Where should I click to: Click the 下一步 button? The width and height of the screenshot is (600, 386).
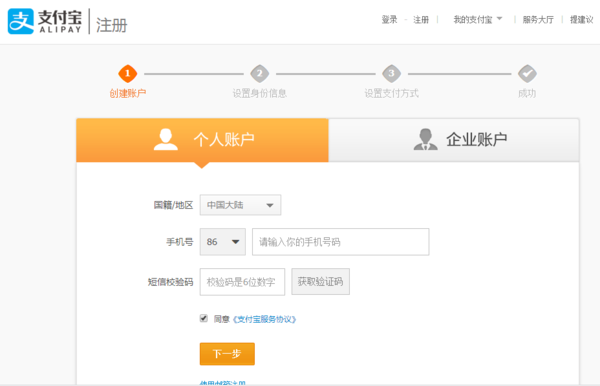coord(227,354)
